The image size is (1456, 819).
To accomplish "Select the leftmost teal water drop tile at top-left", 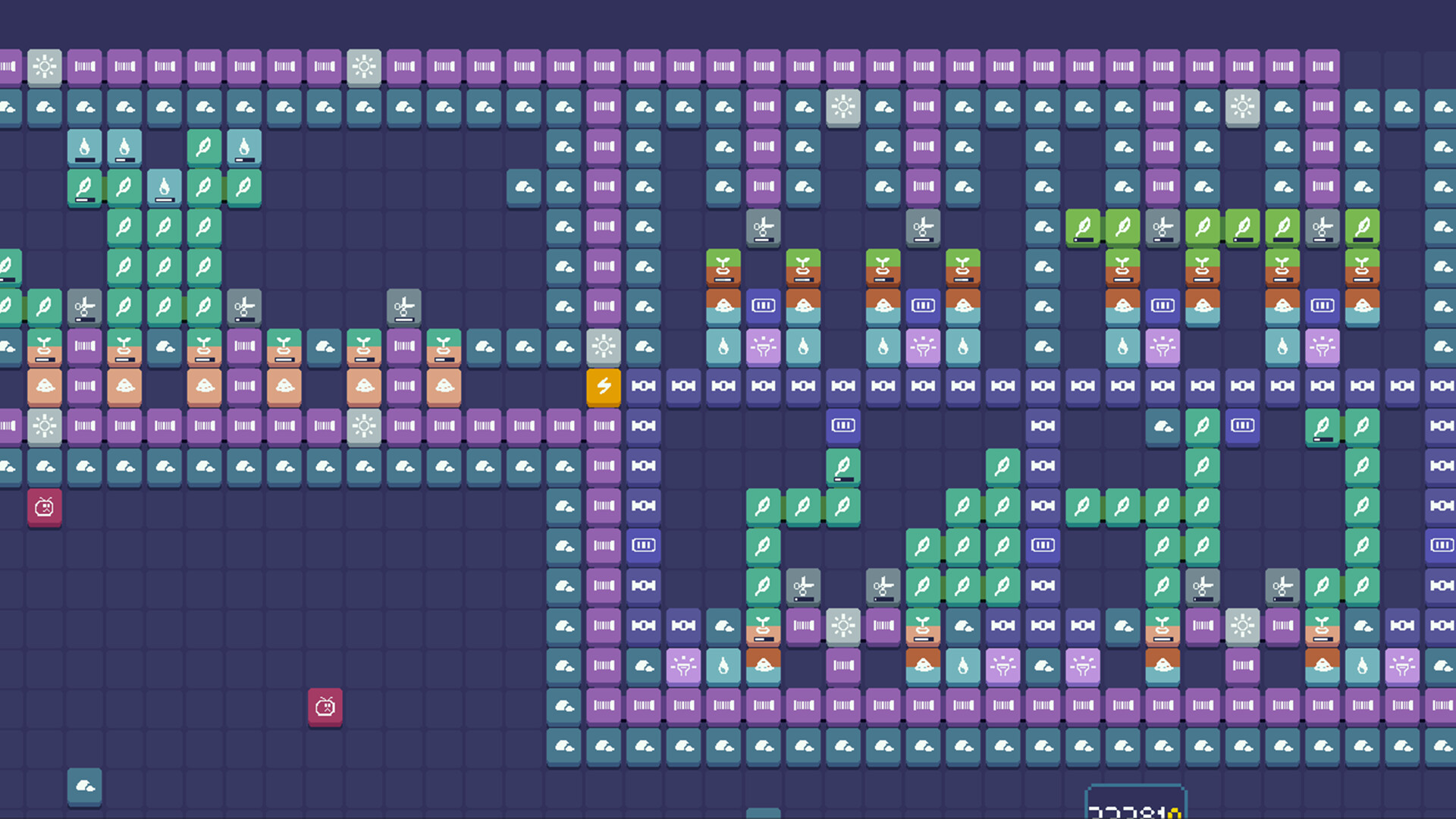I will tap(85, 146).
